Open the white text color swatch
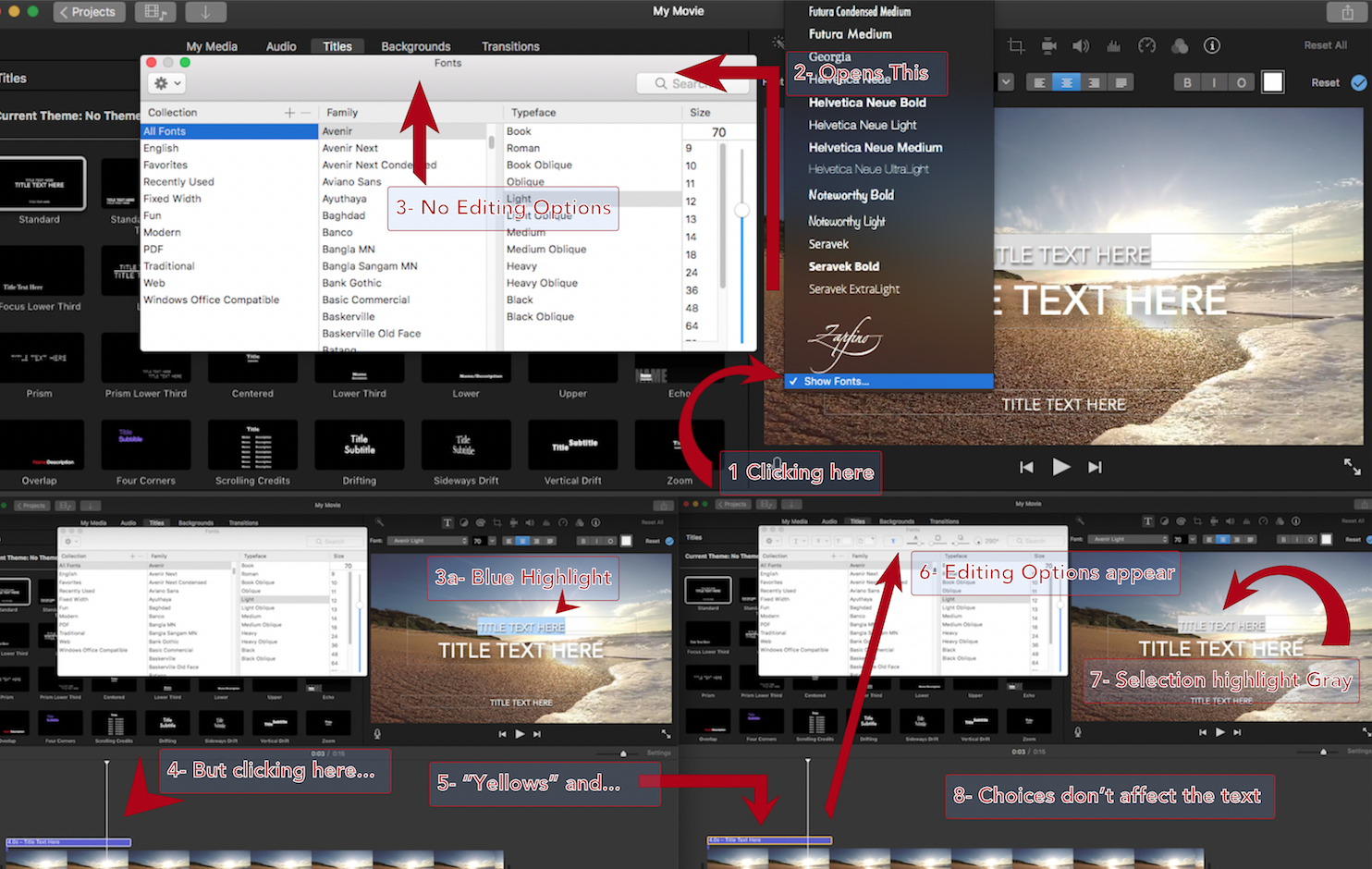This screenshot has height=869, width=1372. [x=1273, y=81]
